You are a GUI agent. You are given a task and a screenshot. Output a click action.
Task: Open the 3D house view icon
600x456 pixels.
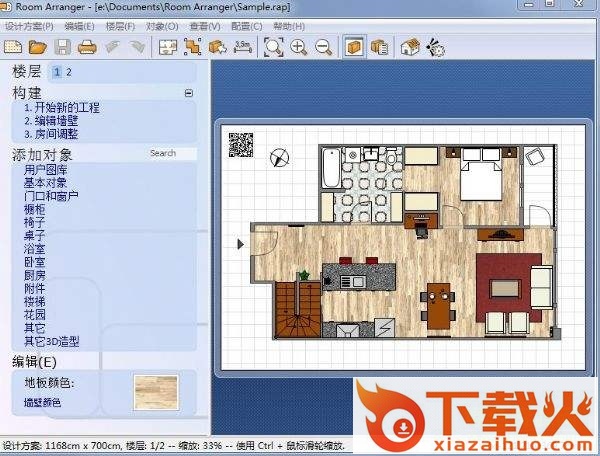click(x=409, y=47)
